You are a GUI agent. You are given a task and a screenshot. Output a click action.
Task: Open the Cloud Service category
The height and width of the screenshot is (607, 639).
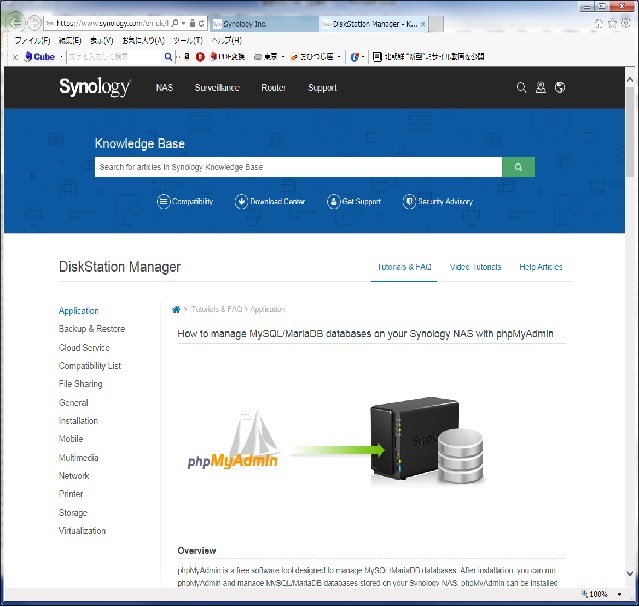(84, 347)
